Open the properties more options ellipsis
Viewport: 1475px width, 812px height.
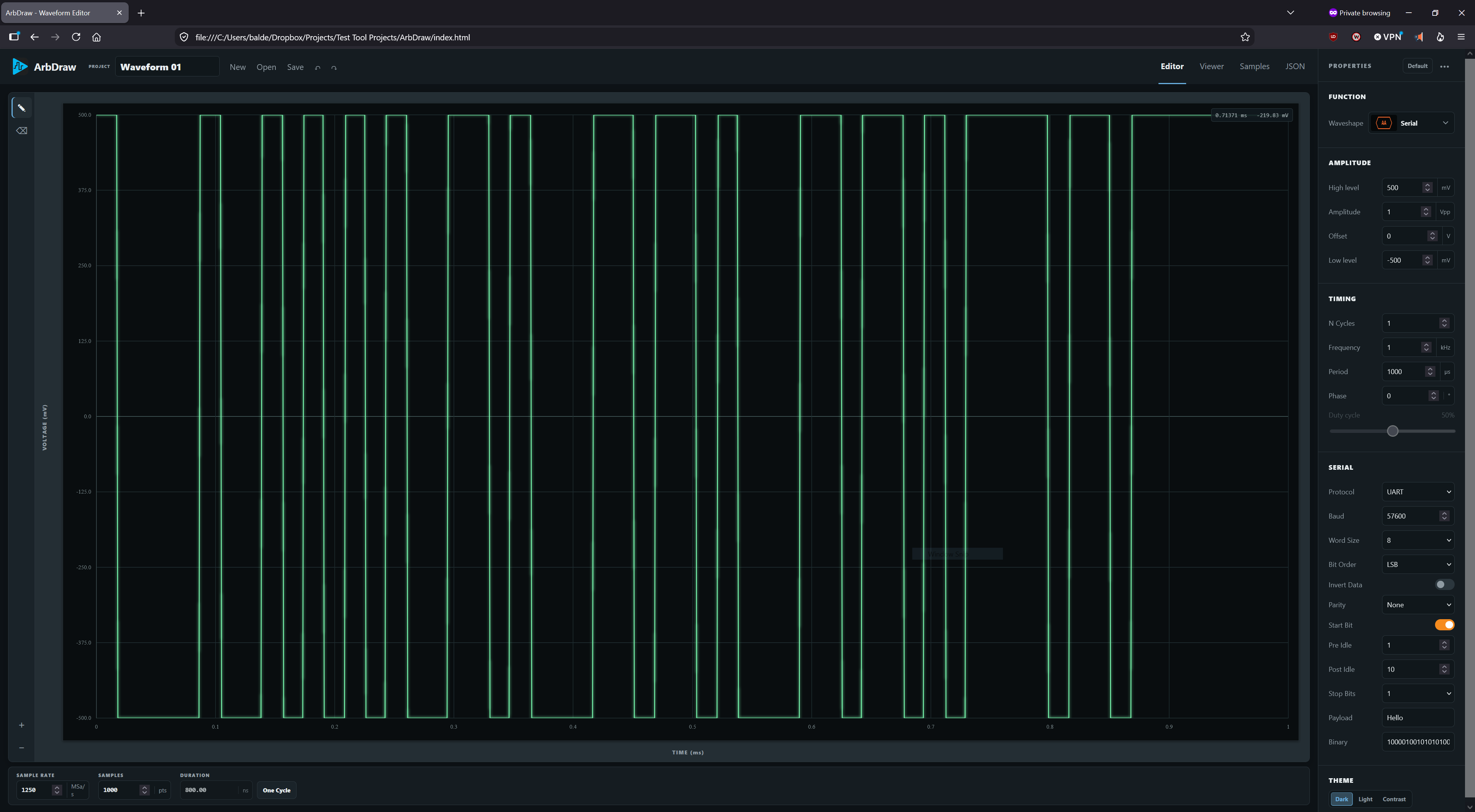tap(1445, 66)
